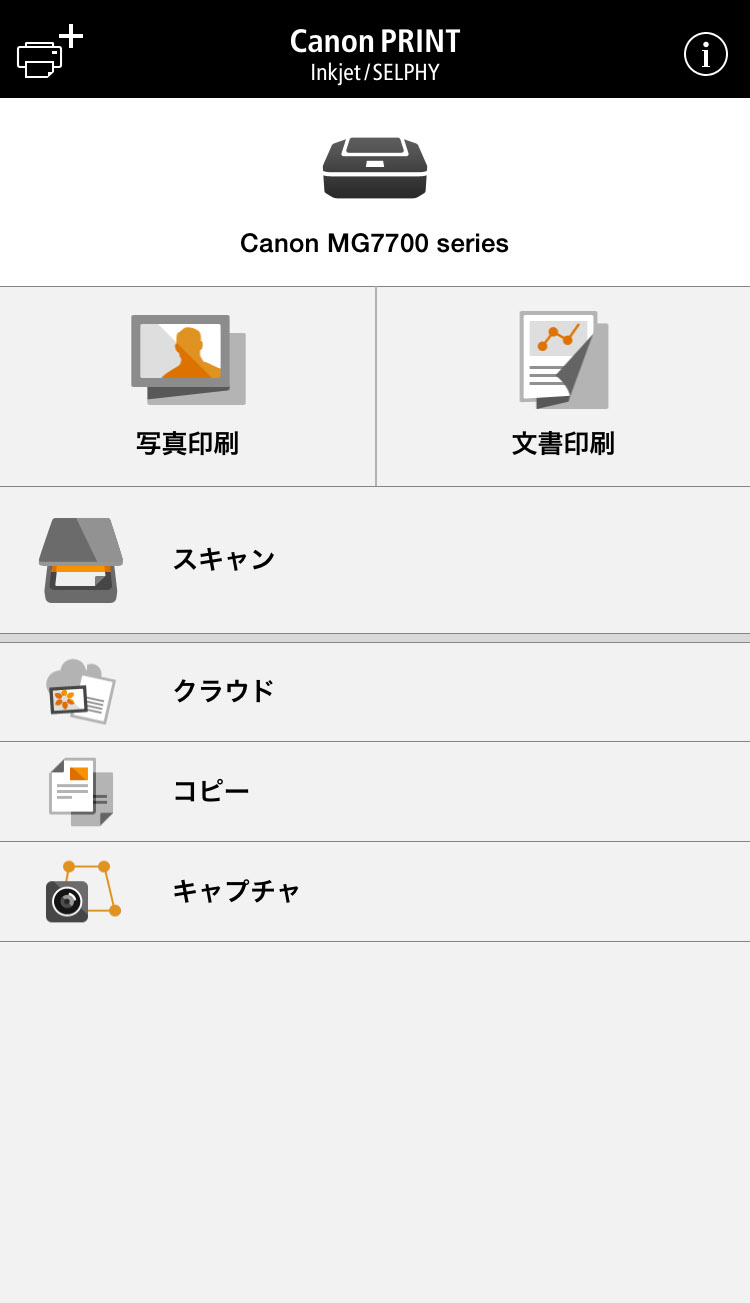Tap the printer device image
This screenshot has height=1303, width=750.
pyautogui.click(x=375, y=167)
